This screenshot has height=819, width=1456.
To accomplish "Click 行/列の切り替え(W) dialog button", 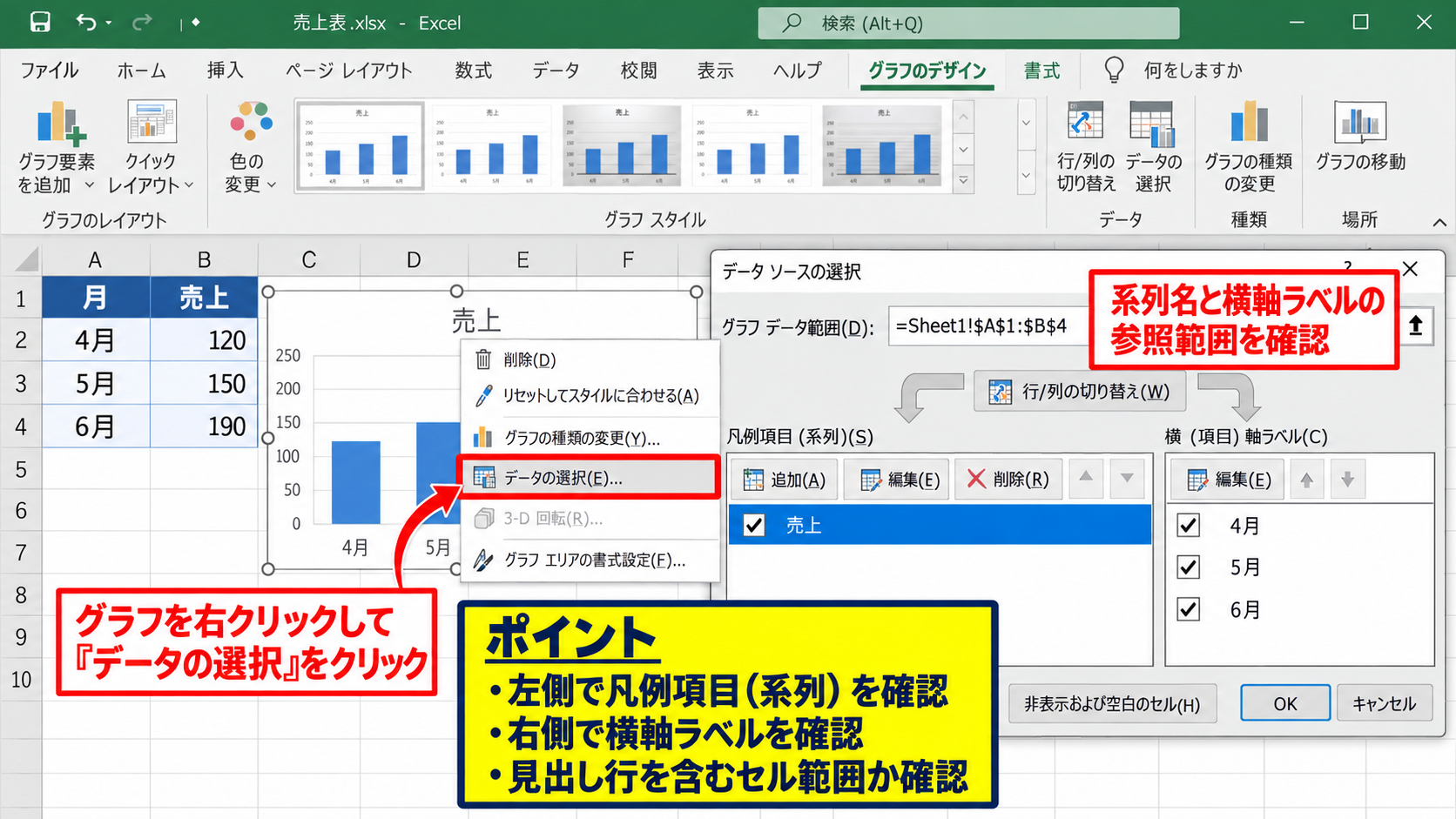I will click(x=1080, y=391).
